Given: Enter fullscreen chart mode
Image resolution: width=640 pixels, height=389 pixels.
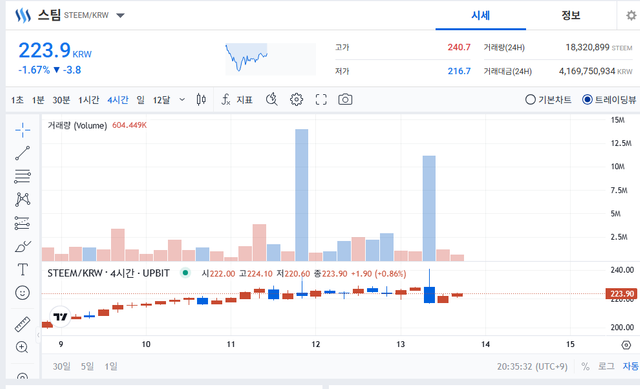Looking at the screenshot, I should 321,100.
